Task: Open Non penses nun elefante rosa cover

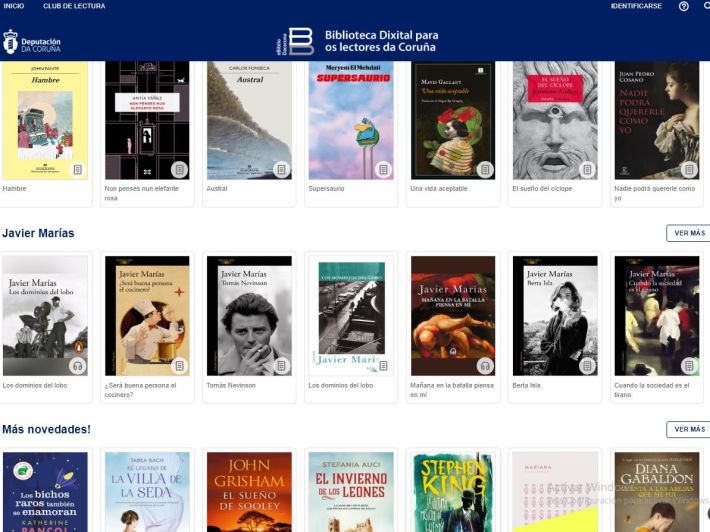Action: point(147,120)
